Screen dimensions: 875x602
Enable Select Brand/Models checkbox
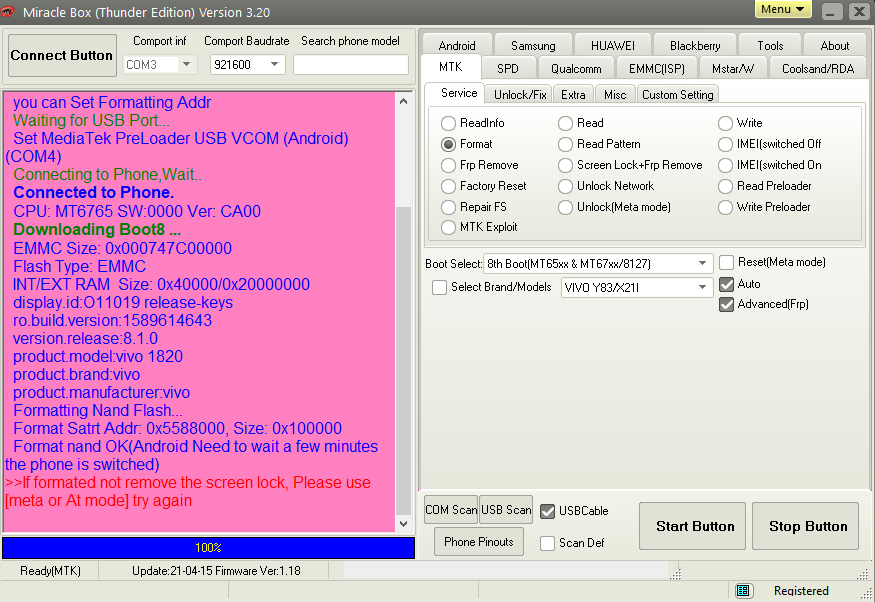[x=439, y=287]
